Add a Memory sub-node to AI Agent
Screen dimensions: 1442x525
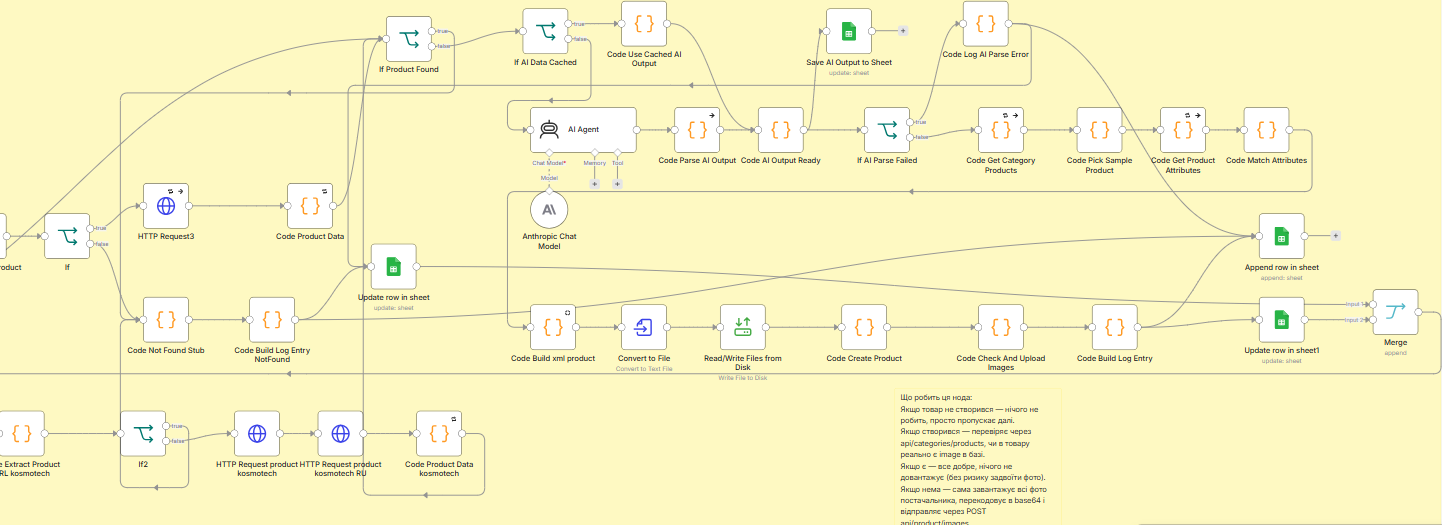[x=594, y=184]
